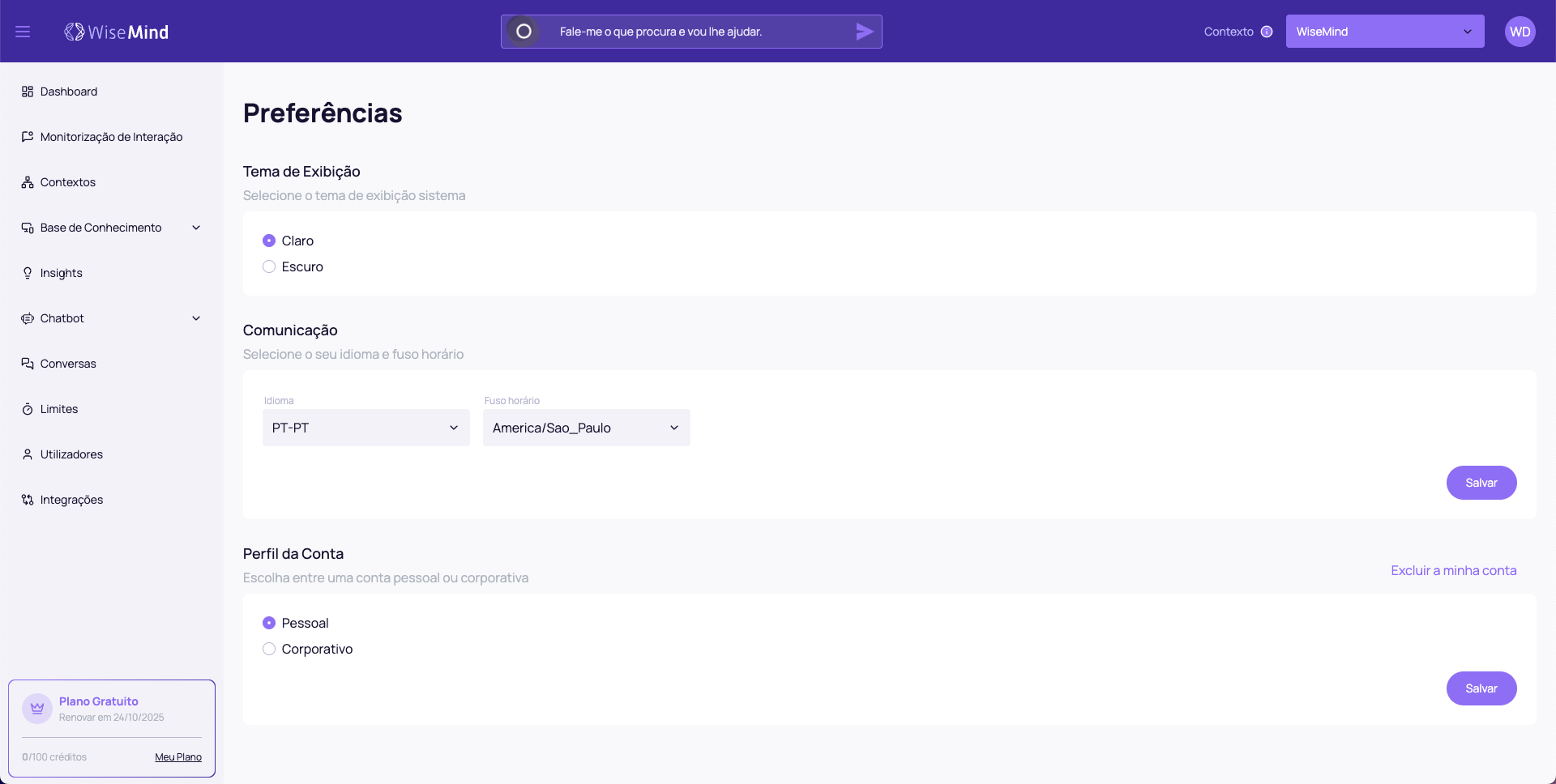
Task: Go to Integrações in the sidebar
Action: [x=71, y=500]
